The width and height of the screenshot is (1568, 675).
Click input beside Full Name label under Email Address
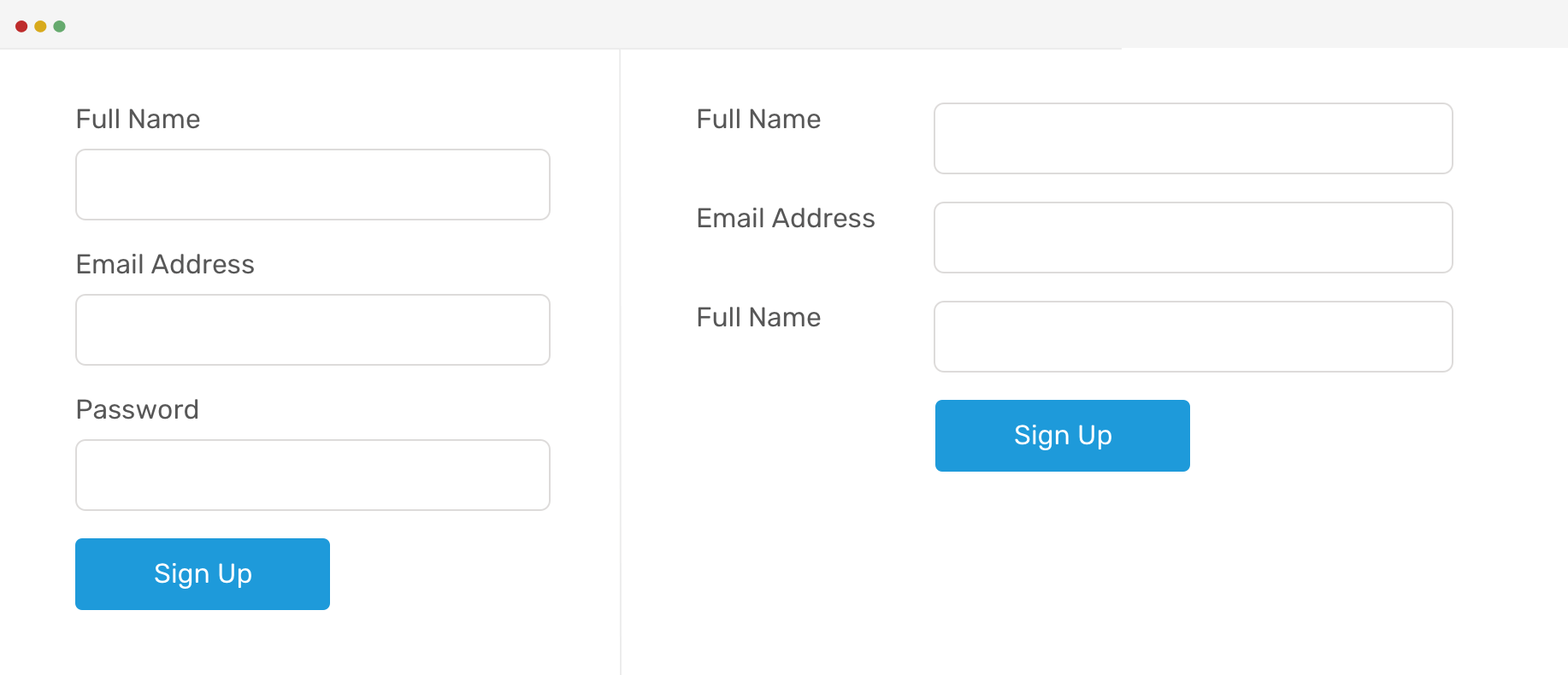(1194, 337)
